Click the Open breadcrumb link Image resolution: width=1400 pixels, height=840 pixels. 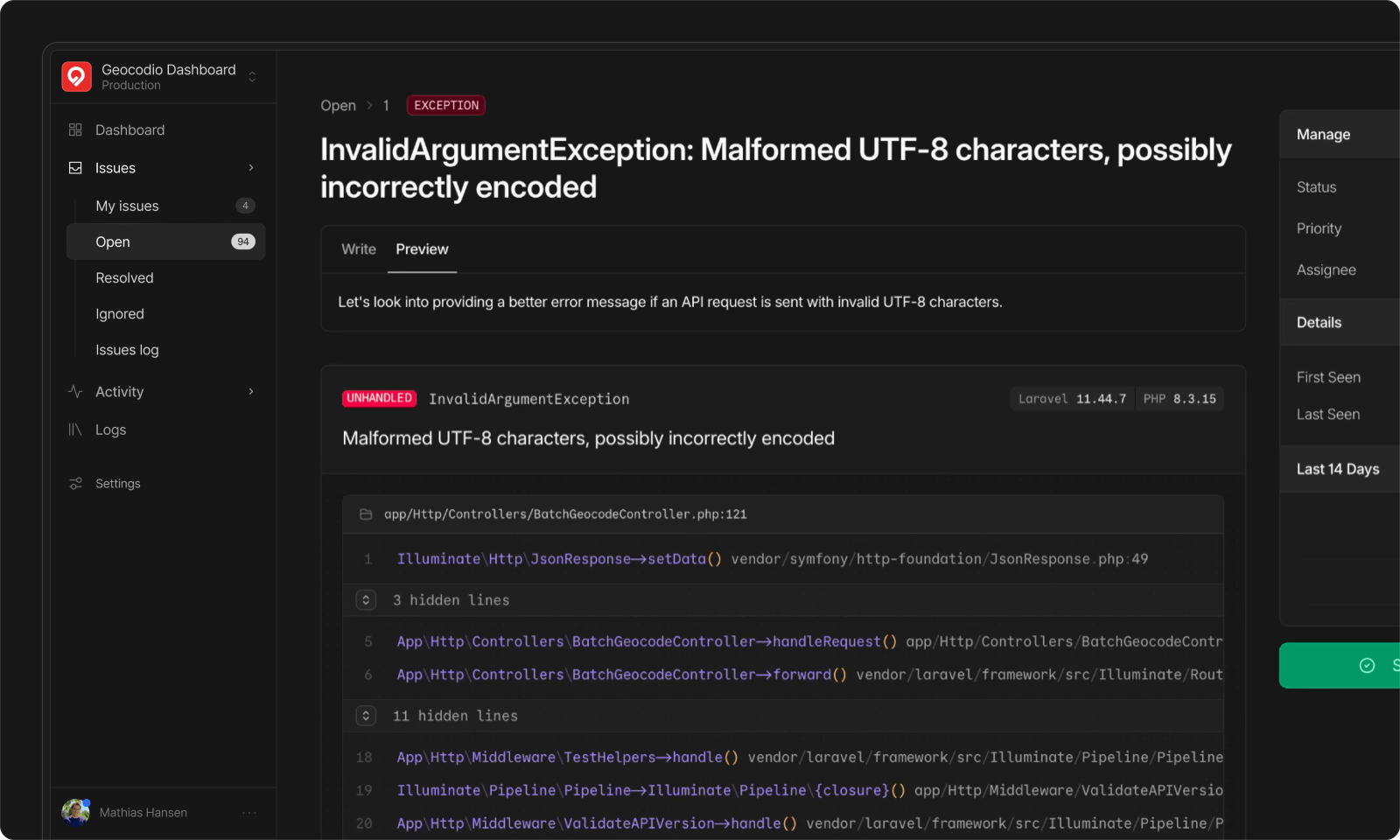338,106
